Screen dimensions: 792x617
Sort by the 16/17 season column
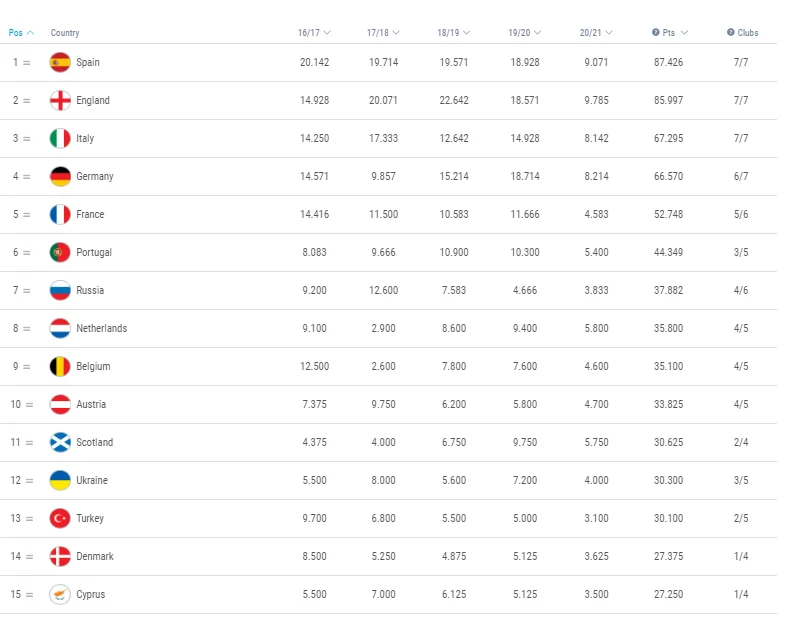click(314, 33)
